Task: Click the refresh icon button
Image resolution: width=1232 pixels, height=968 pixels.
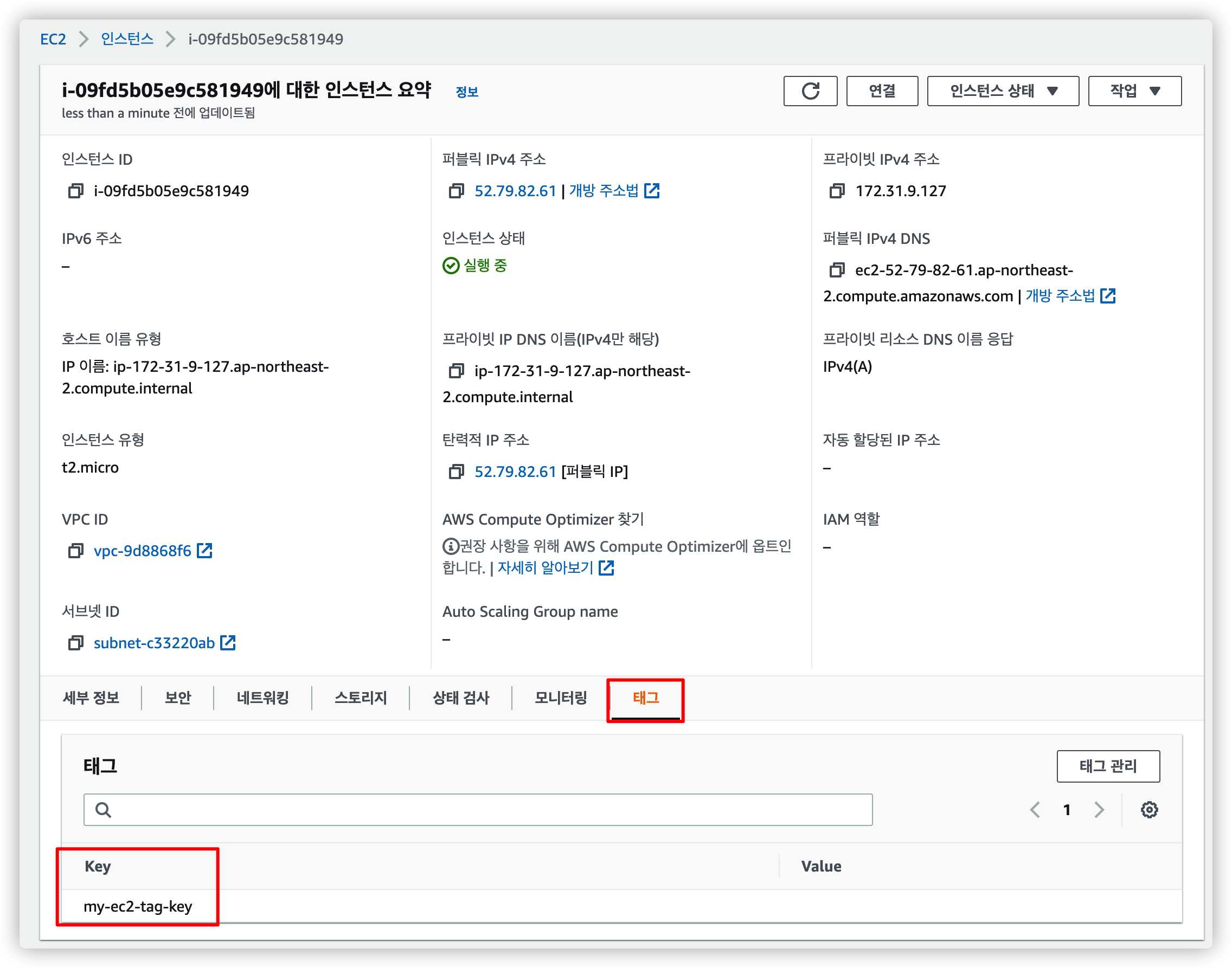Action: (810, 91)
